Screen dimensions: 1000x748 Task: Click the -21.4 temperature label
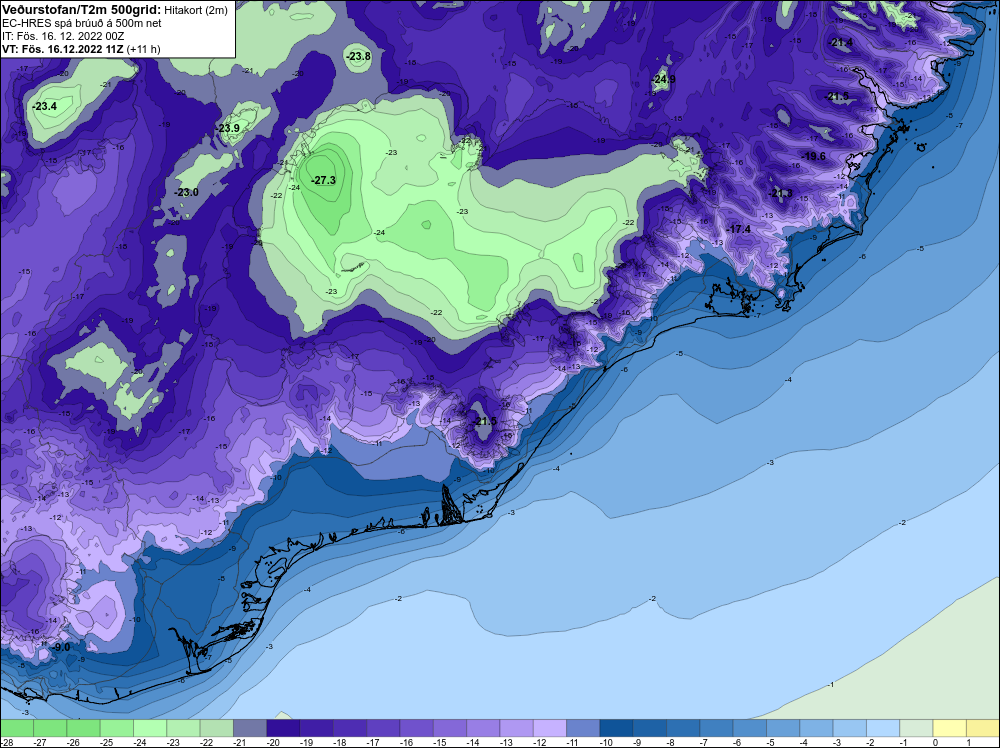click(841, 42)
